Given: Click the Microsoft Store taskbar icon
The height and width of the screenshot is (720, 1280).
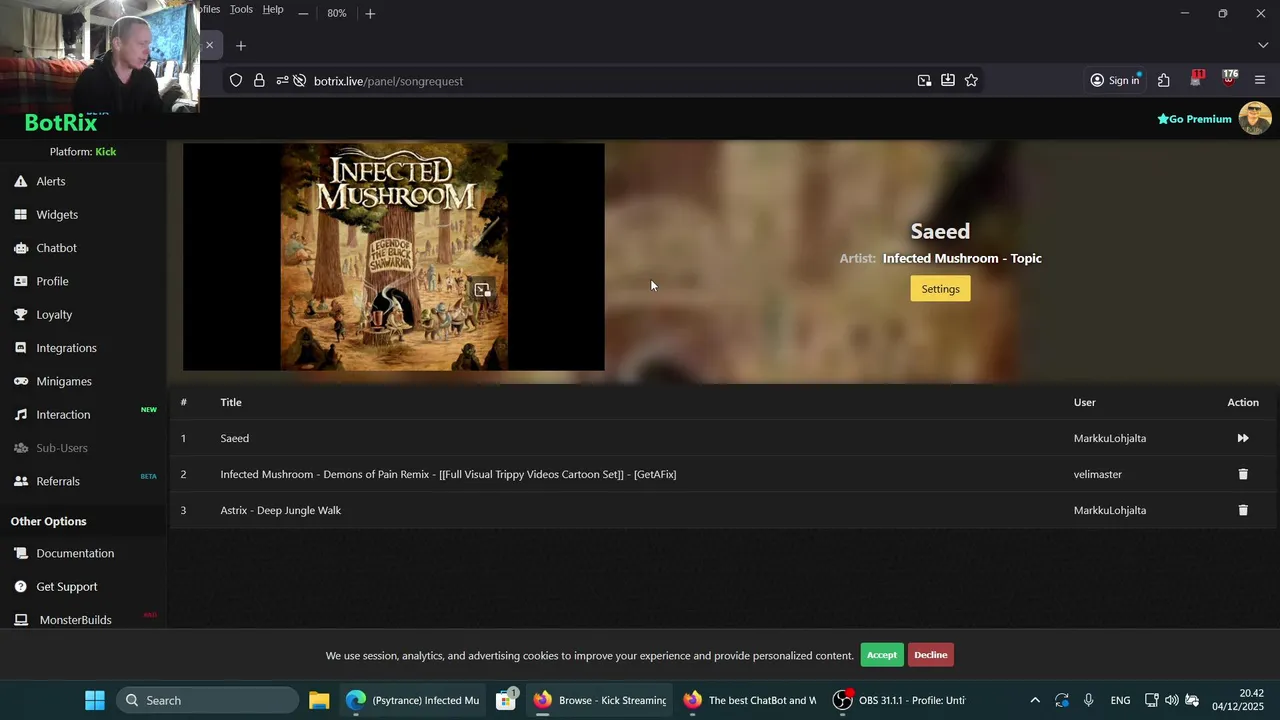Looking at the screenshot, I should click(x=506, y=700).
